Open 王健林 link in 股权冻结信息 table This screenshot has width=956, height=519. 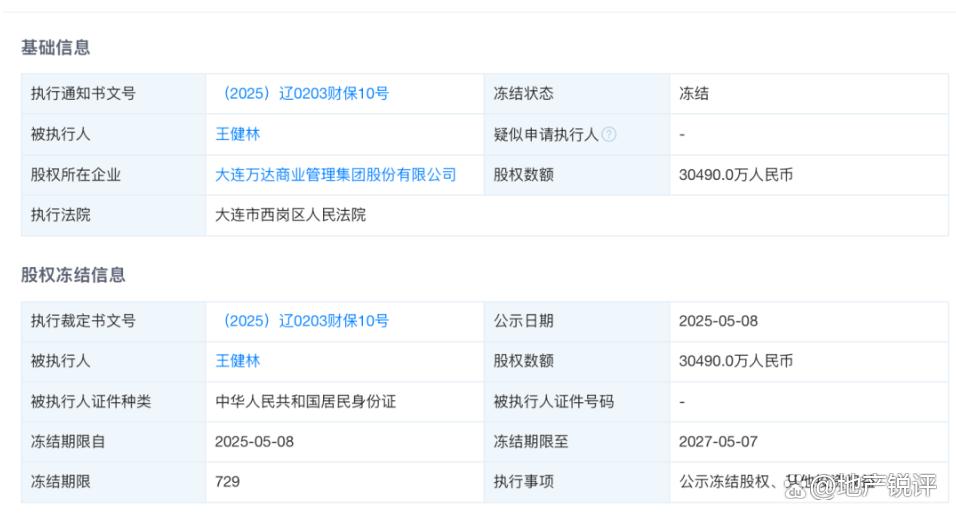pyautogui.click(x=238, y=361)
